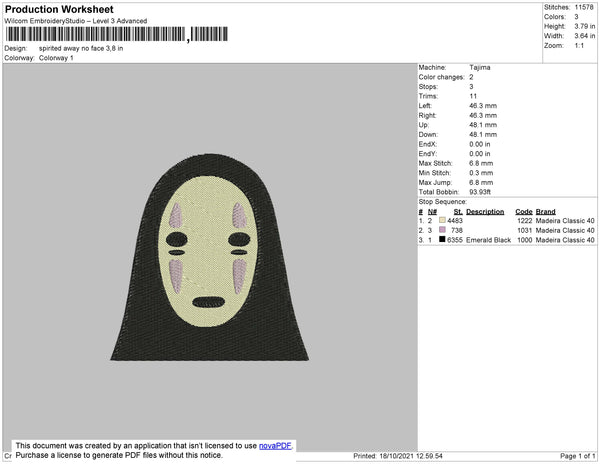
Task: Select the pink thread color swatch
Action: [442, 230]
